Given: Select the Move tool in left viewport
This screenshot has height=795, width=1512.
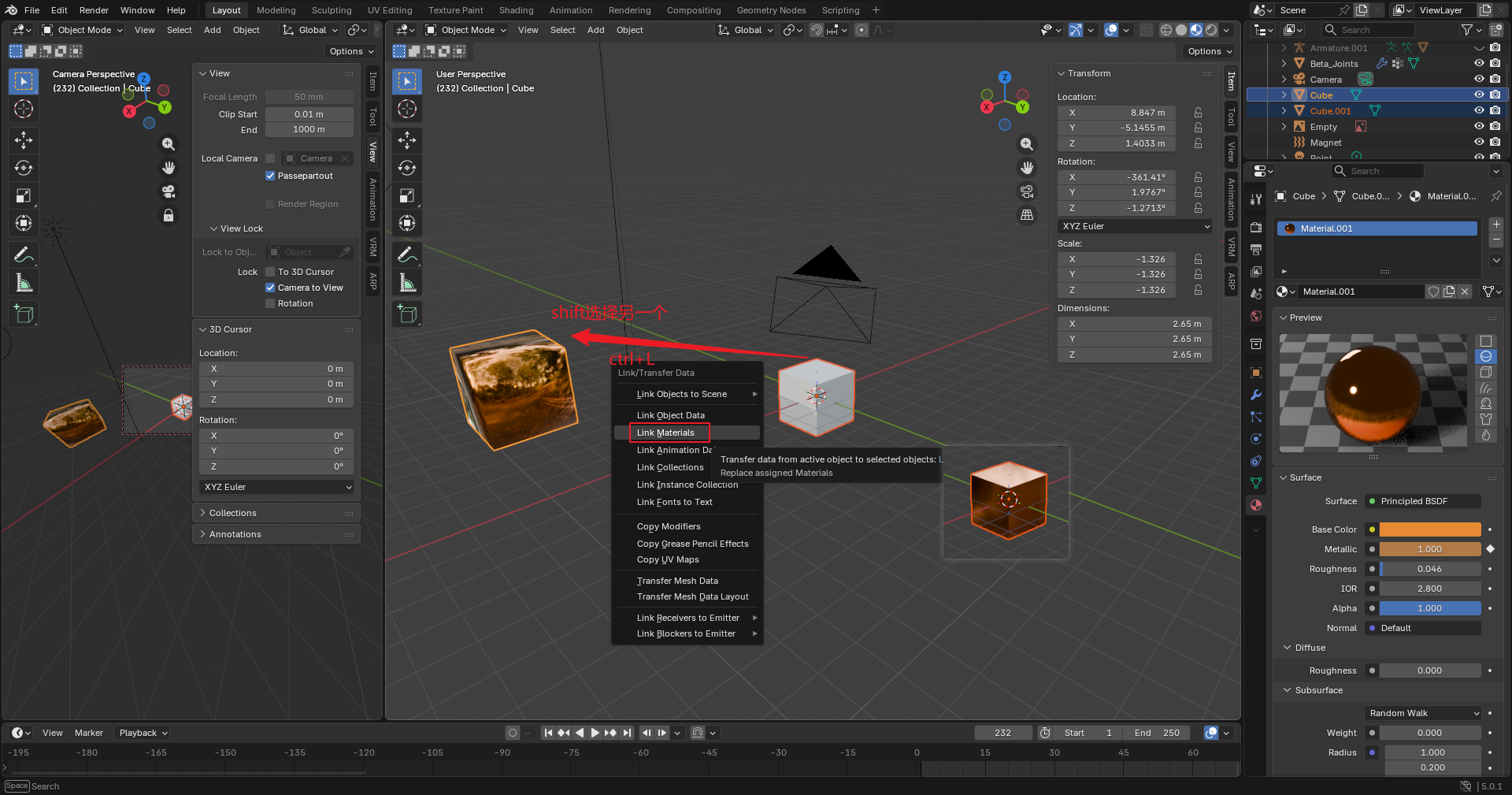Looking at the screenshot, I should tap(24, 140).
